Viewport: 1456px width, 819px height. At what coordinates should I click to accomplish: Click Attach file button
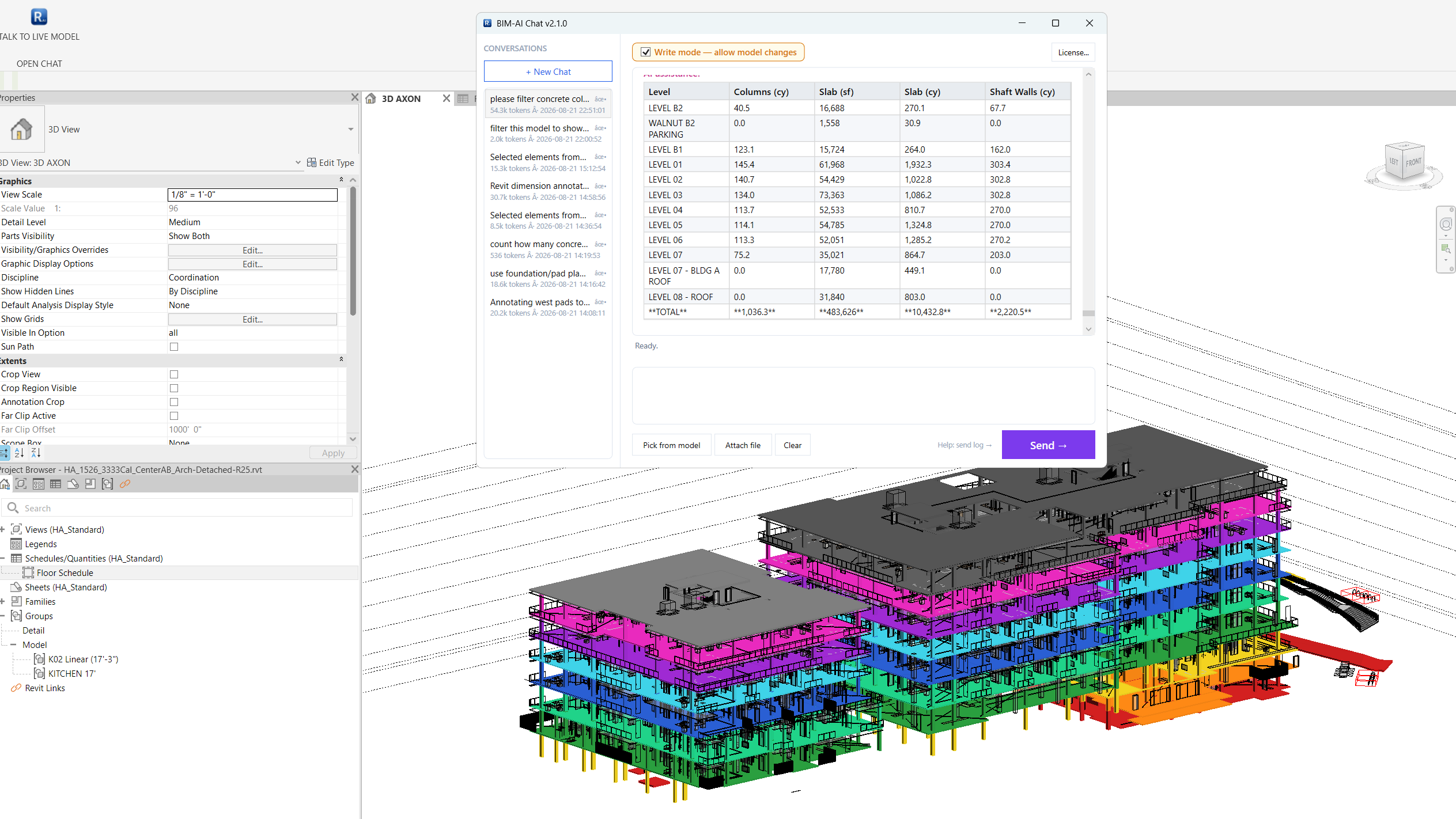[743, 445]
